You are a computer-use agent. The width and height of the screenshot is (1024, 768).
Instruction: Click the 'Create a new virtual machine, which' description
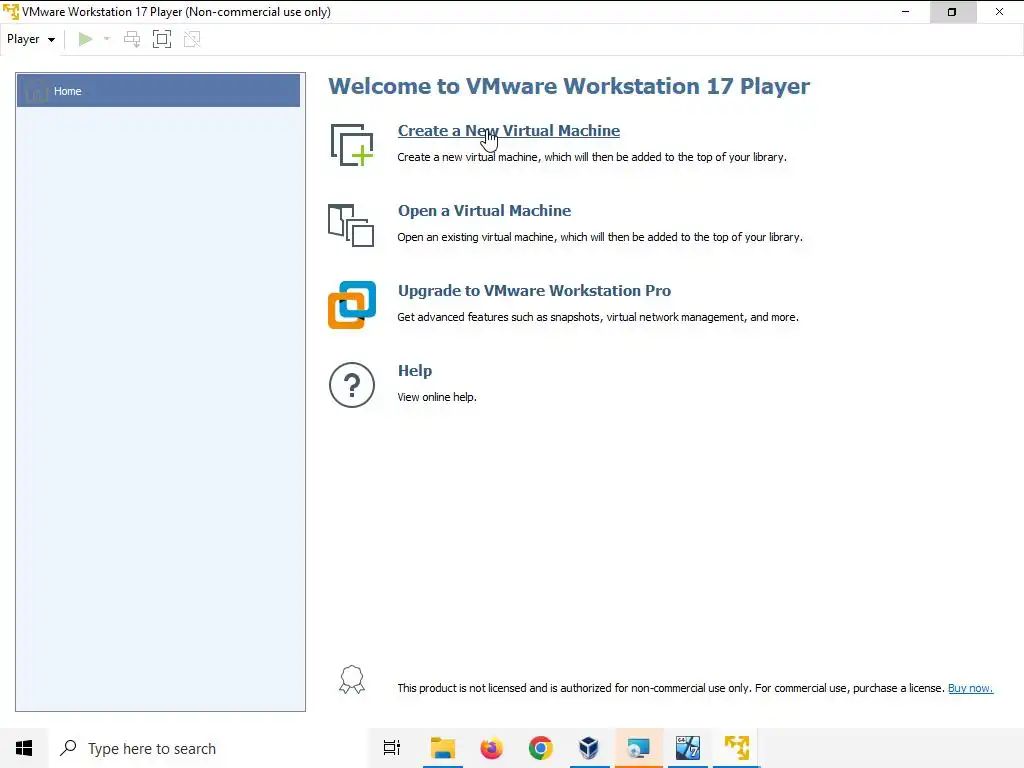point(592,157)
